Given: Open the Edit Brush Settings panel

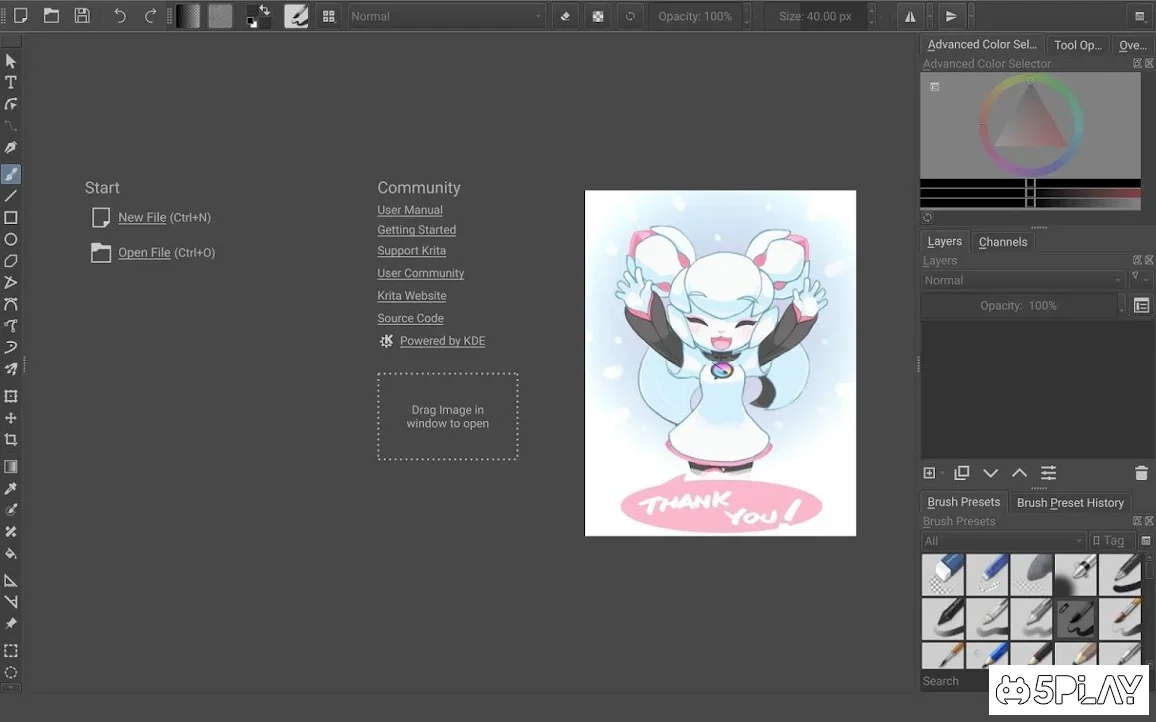Looking at the screenshot, I should pos(296,16).
